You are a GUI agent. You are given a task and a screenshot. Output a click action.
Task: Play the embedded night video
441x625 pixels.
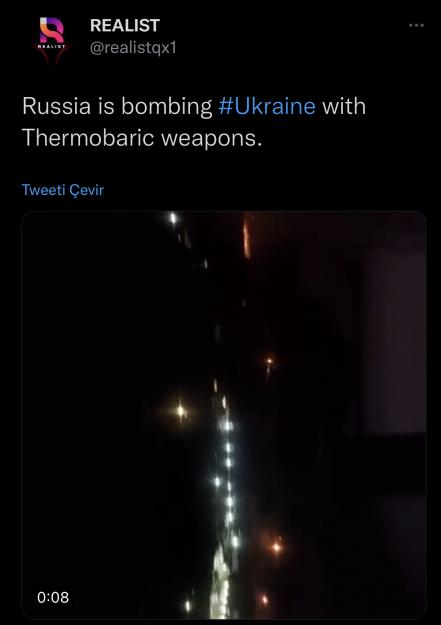224,415
